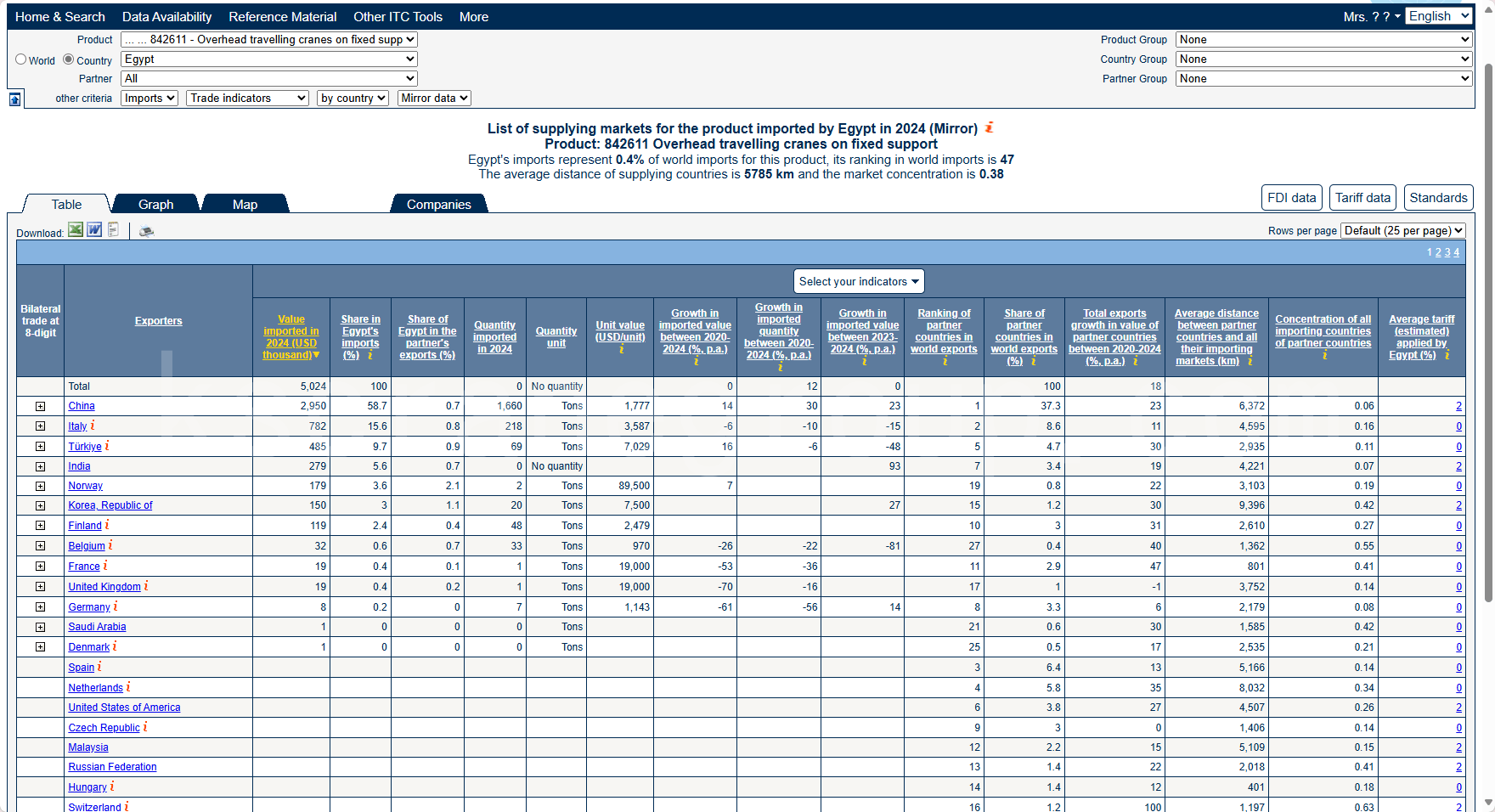The height and width of the screenshot is (812, 1495).
Task: Open the Data Availability menu
Action: [x=166, y=17]
